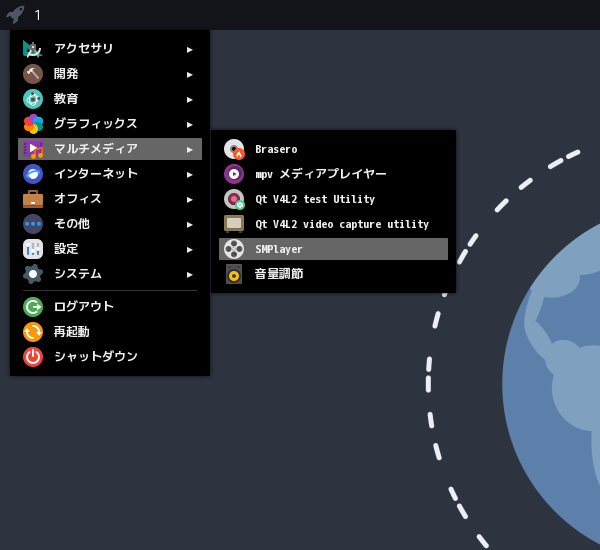This screenshot has width=600, height=550.
Task: Click the green ログアウト icon
Action: tap(33, 307)
